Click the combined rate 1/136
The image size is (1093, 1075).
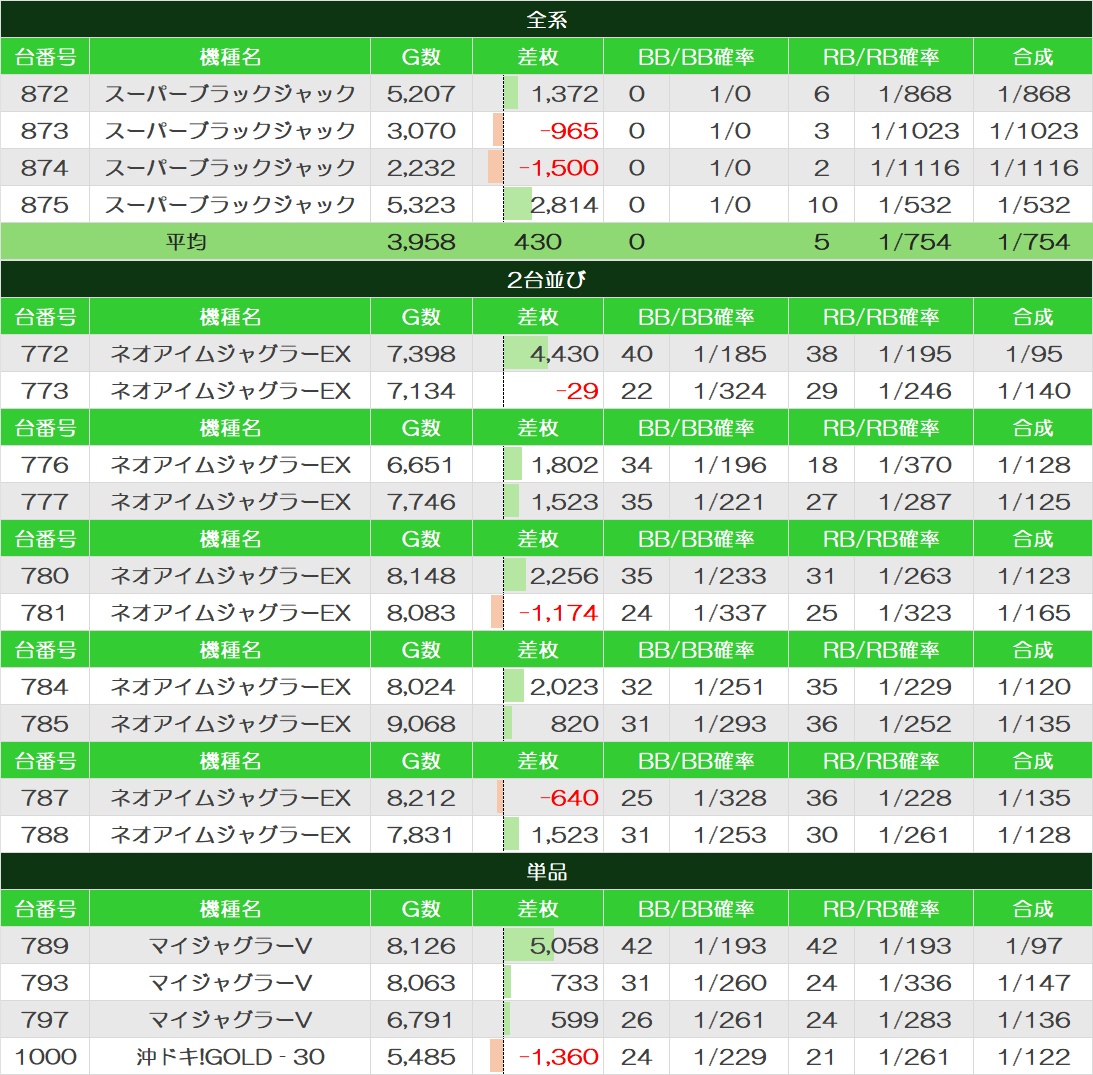tap(1034, 1019)
